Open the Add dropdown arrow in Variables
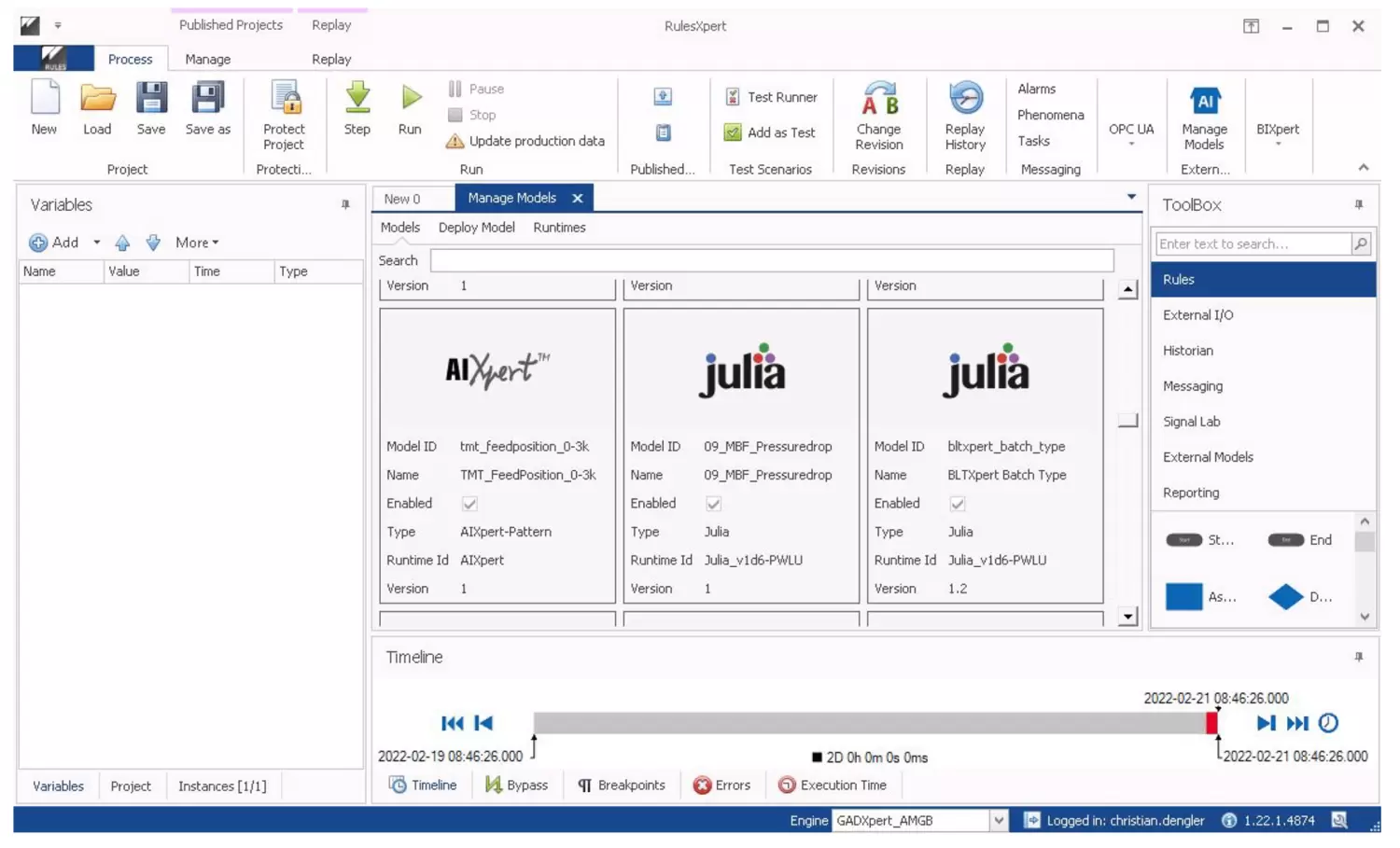Screen dimensions: 1400x848 96,243
